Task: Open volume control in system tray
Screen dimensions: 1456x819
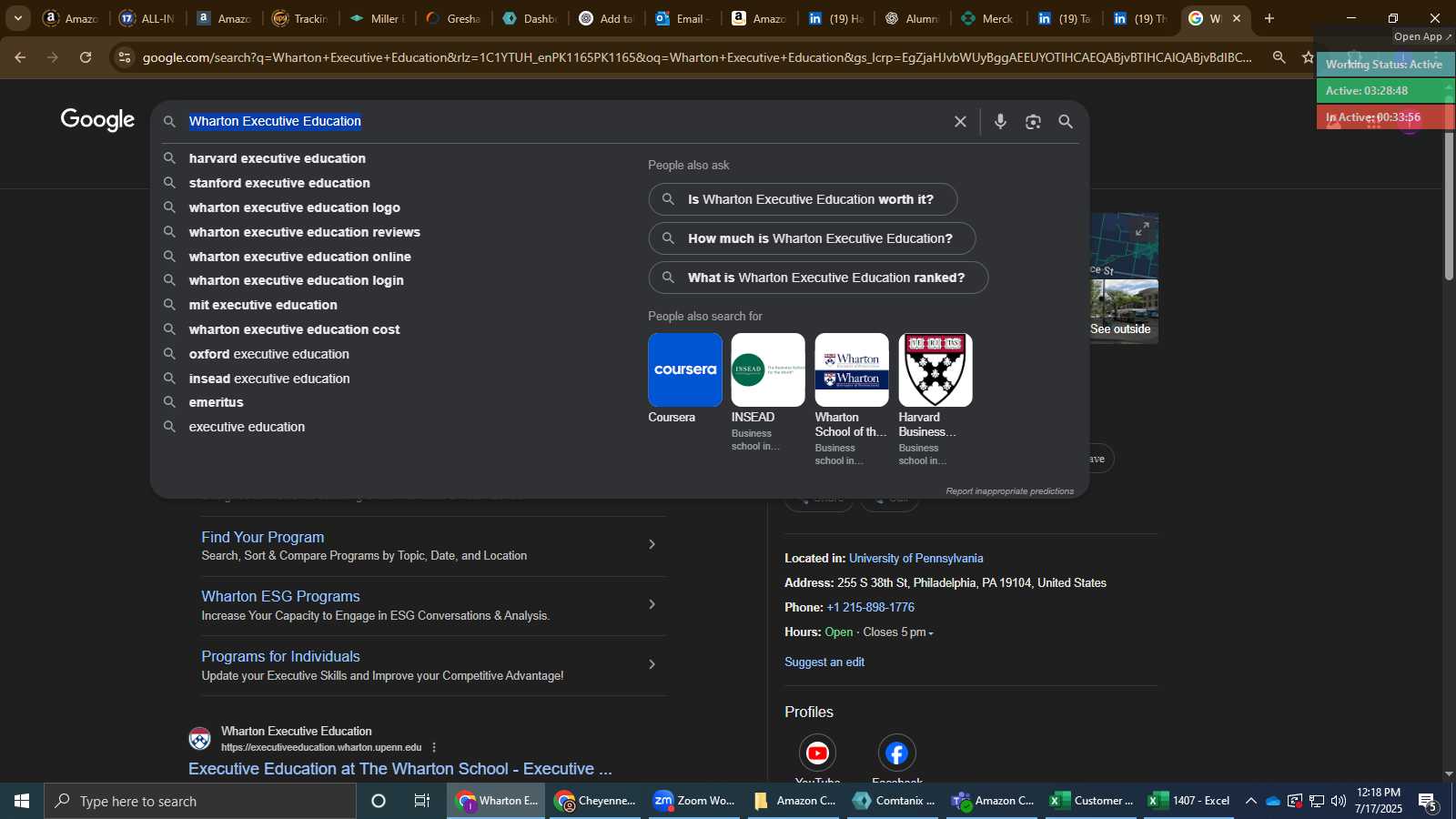Action: tap(1338, 801)
